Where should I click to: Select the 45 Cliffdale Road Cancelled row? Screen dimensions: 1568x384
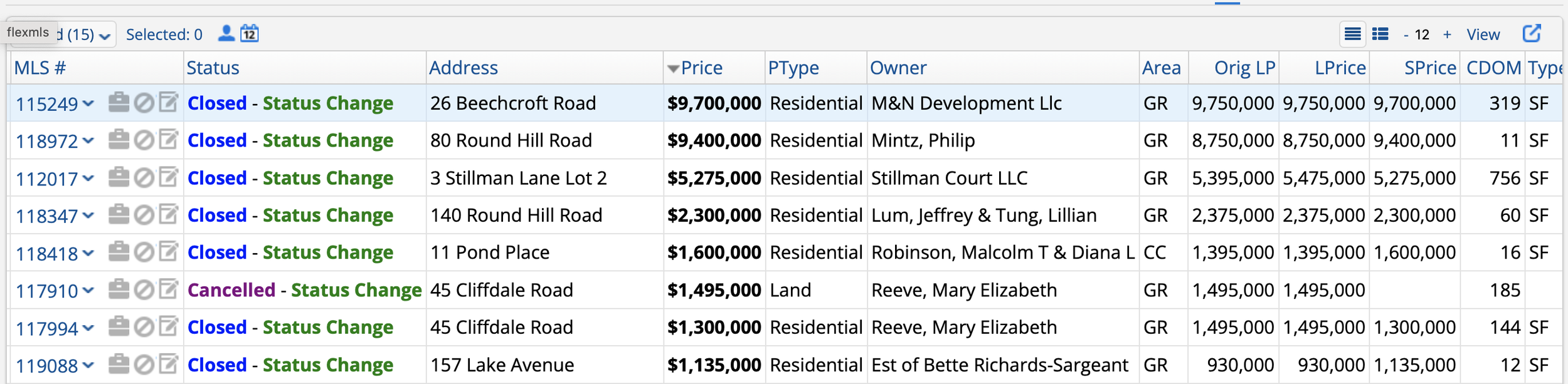784,290
